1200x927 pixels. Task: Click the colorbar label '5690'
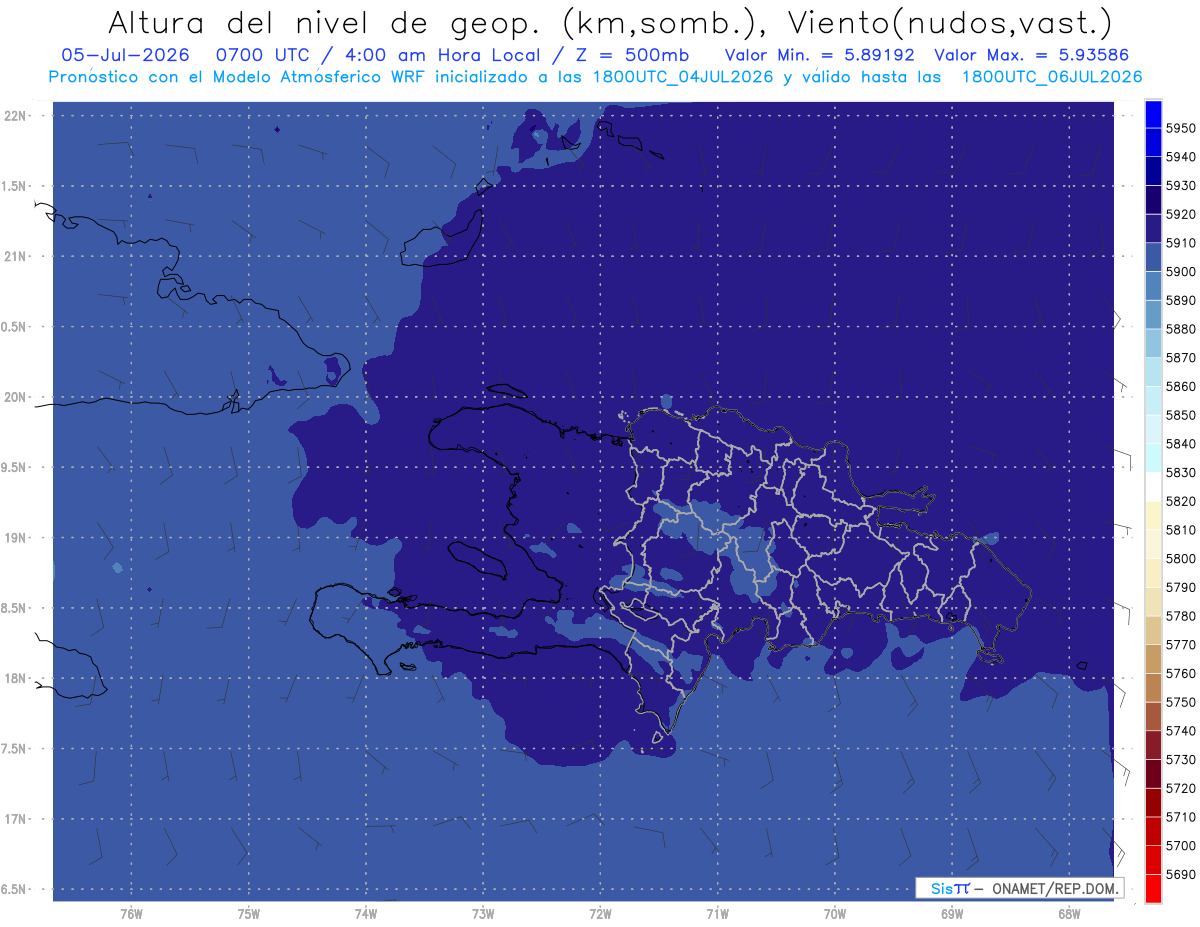(1180, 874)
